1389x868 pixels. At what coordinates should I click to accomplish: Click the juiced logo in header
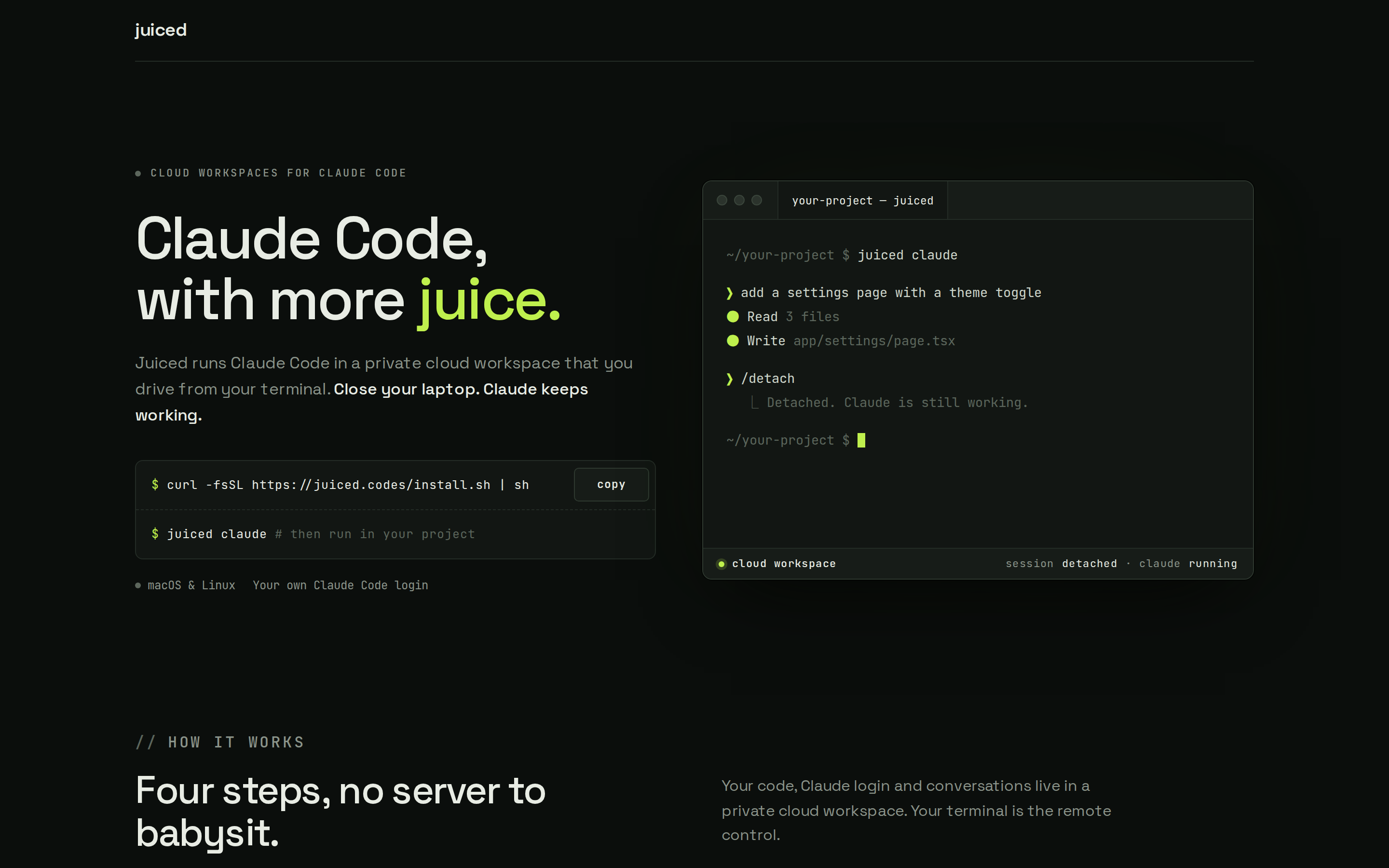coord(161,30)
